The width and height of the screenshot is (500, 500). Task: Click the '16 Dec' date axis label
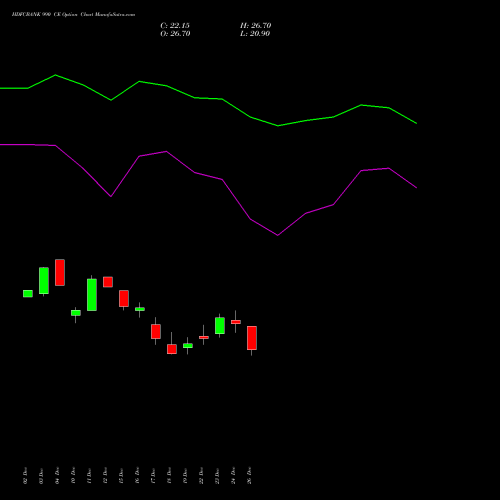(137, 476)
